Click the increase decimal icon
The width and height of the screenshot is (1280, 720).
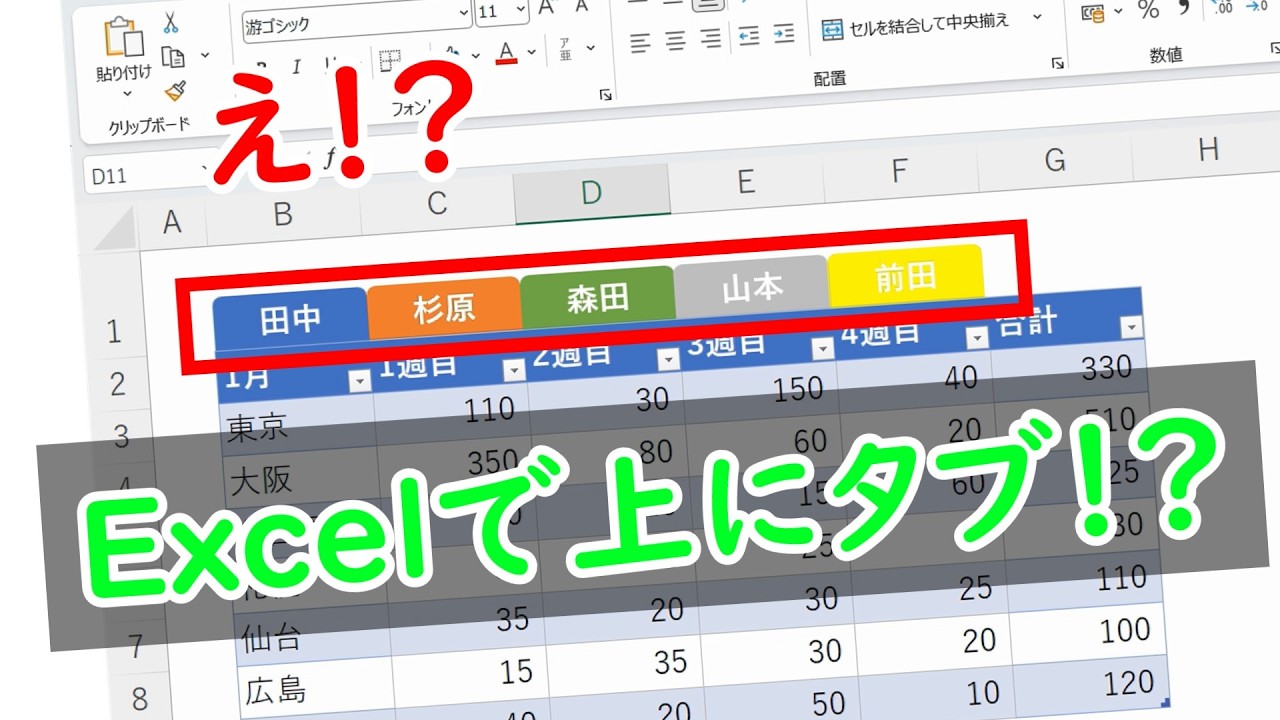pyautogui.click(x=1222, y=8)
